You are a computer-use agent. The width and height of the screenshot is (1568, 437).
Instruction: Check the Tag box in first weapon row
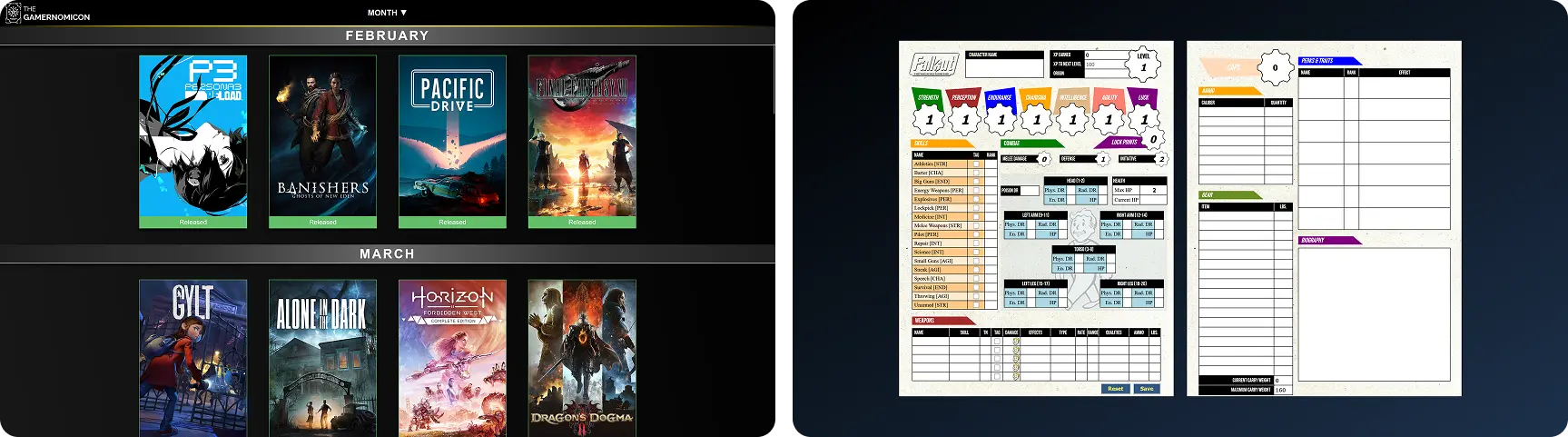click(997, 342)
